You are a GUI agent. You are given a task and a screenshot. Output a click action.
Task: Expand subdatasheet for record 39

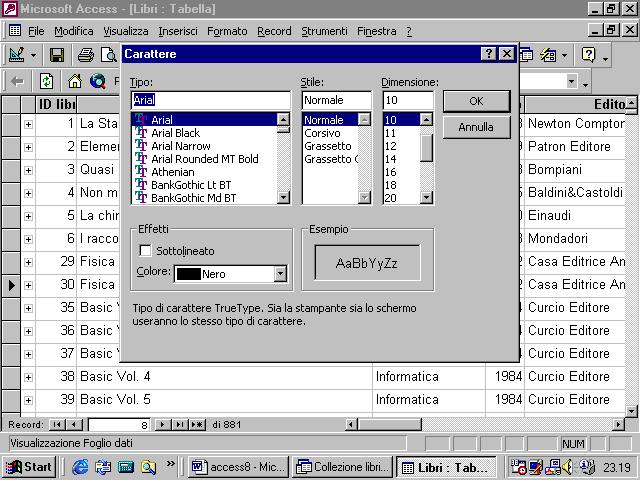point(28,400)
